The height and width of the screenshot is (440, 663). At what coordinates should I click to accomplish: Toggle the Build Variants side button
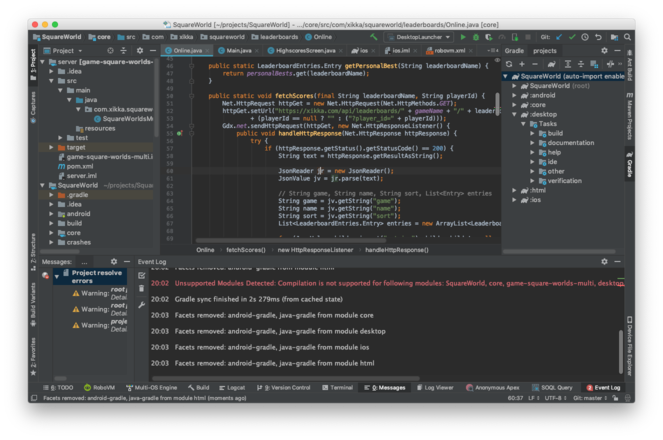[33, 305]
